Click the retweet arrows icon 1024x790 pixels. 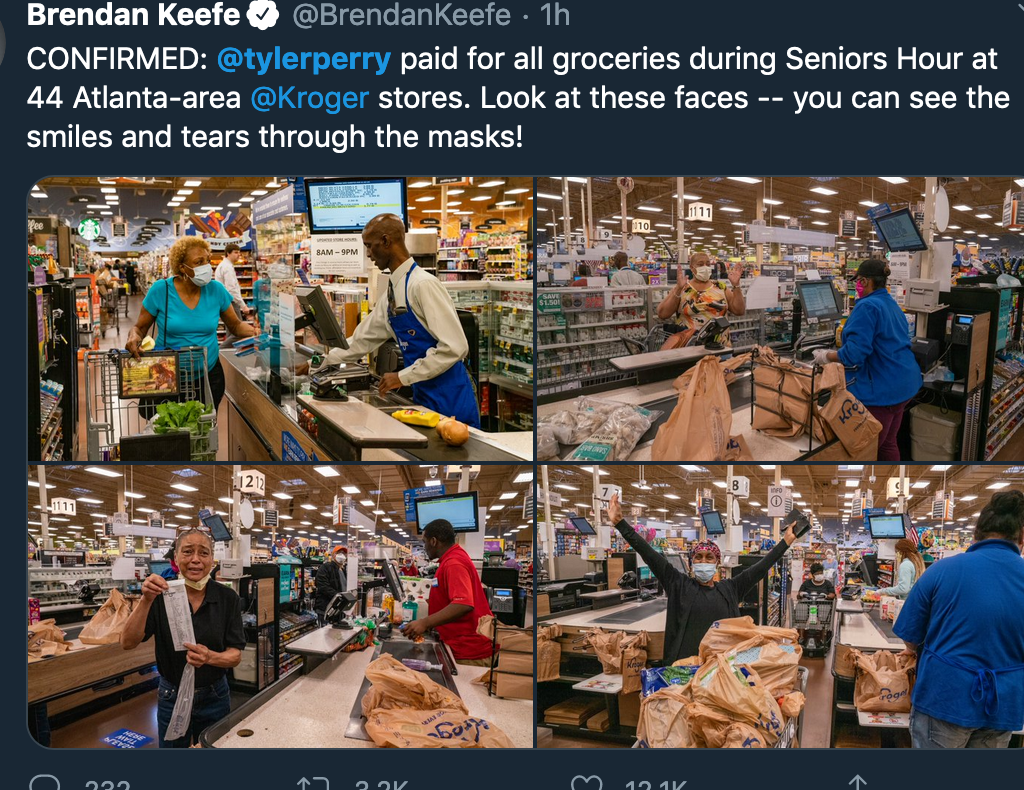[x=312, y=783]
